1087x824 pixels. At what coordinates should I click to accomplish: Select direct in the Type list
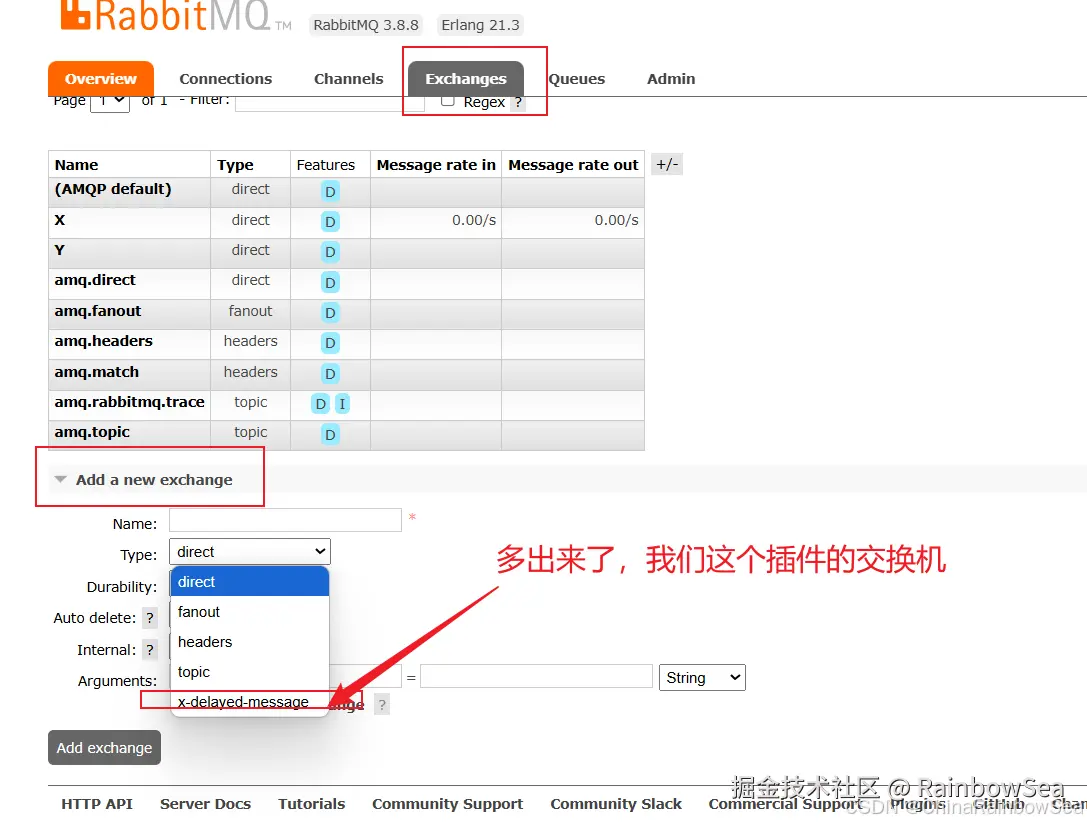click(250, 582)
